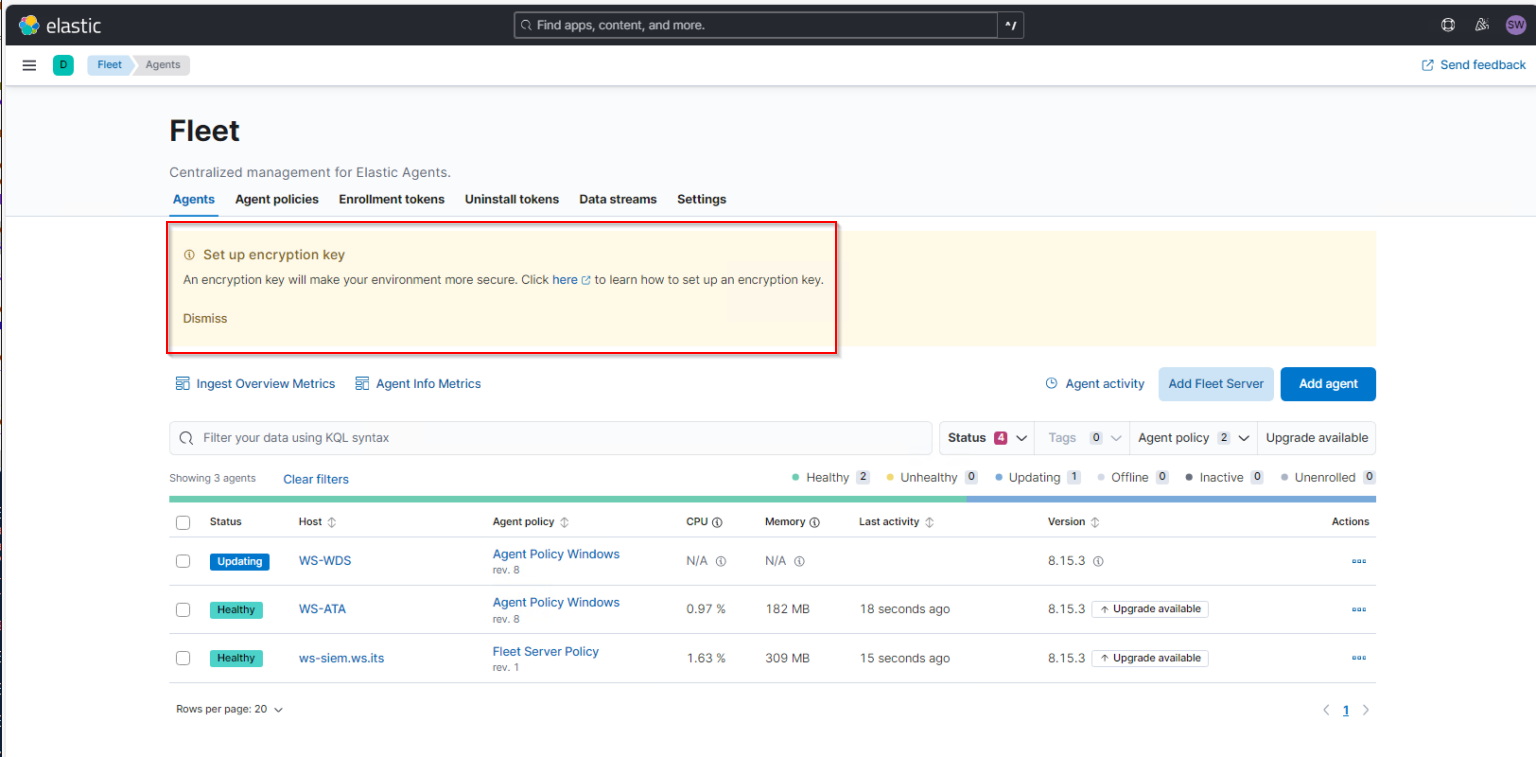The height and width of the screenshot is (757, 1536).
Task: Switch to Settings tab
Action: 702,199
